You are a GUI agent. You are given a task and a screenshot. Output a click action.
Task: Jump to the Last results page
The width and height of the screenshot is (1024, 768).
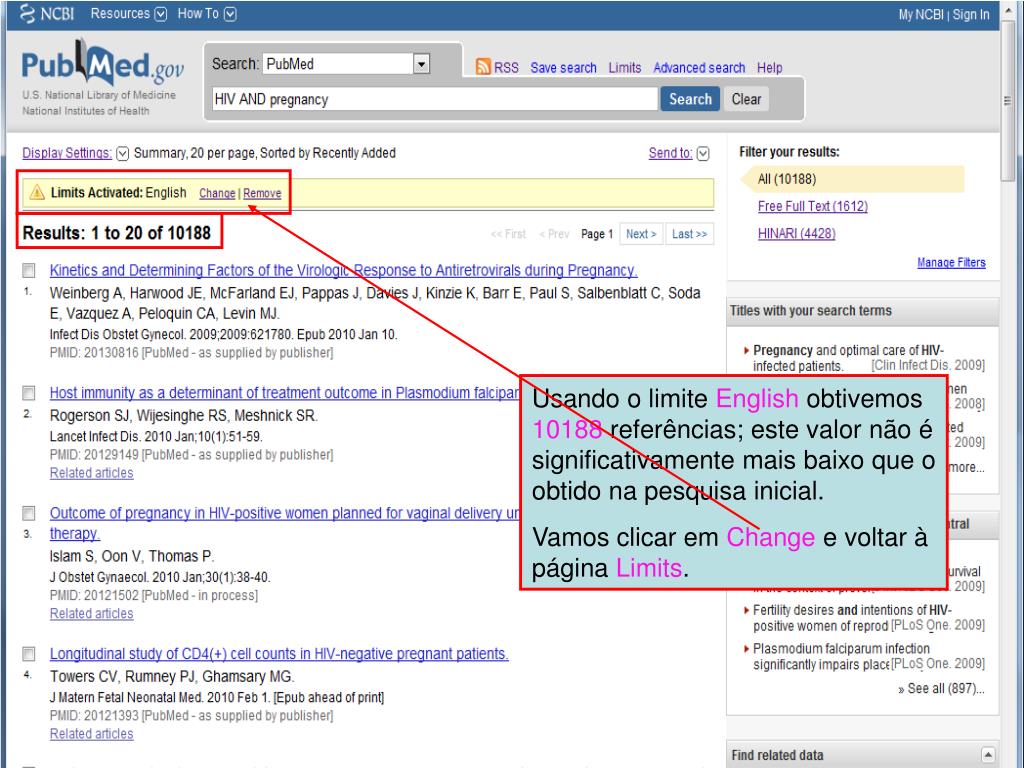pos(690,234)
